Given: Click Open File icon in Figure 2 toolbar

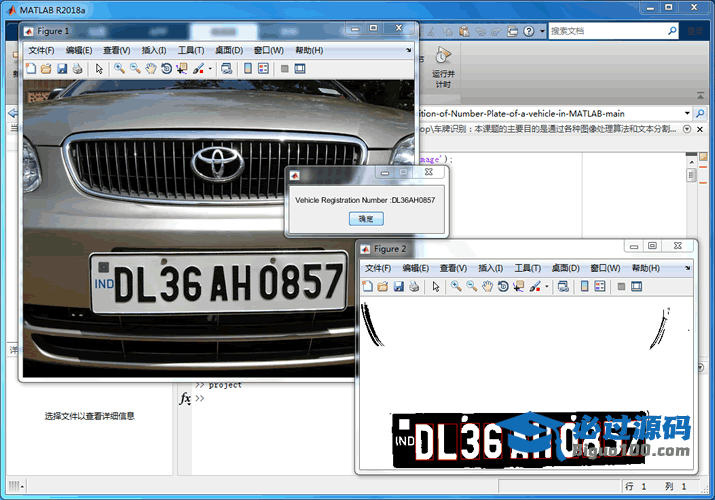Looking at the screenshot, I should point(383,286).
